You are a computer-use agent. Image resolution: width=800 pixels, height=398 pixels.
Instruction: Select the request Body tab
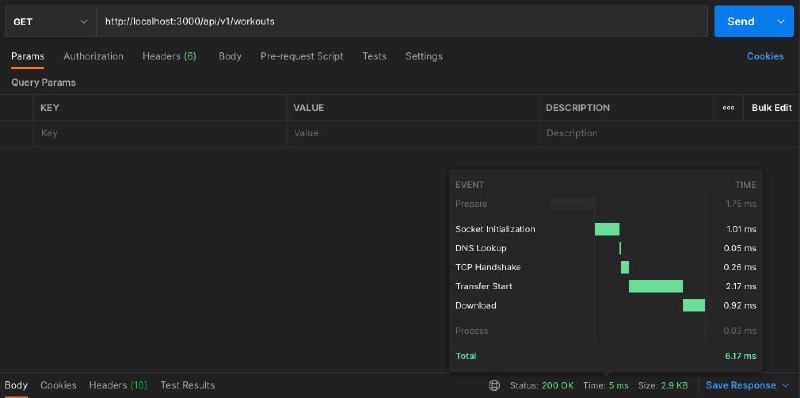tap(230, 56)
